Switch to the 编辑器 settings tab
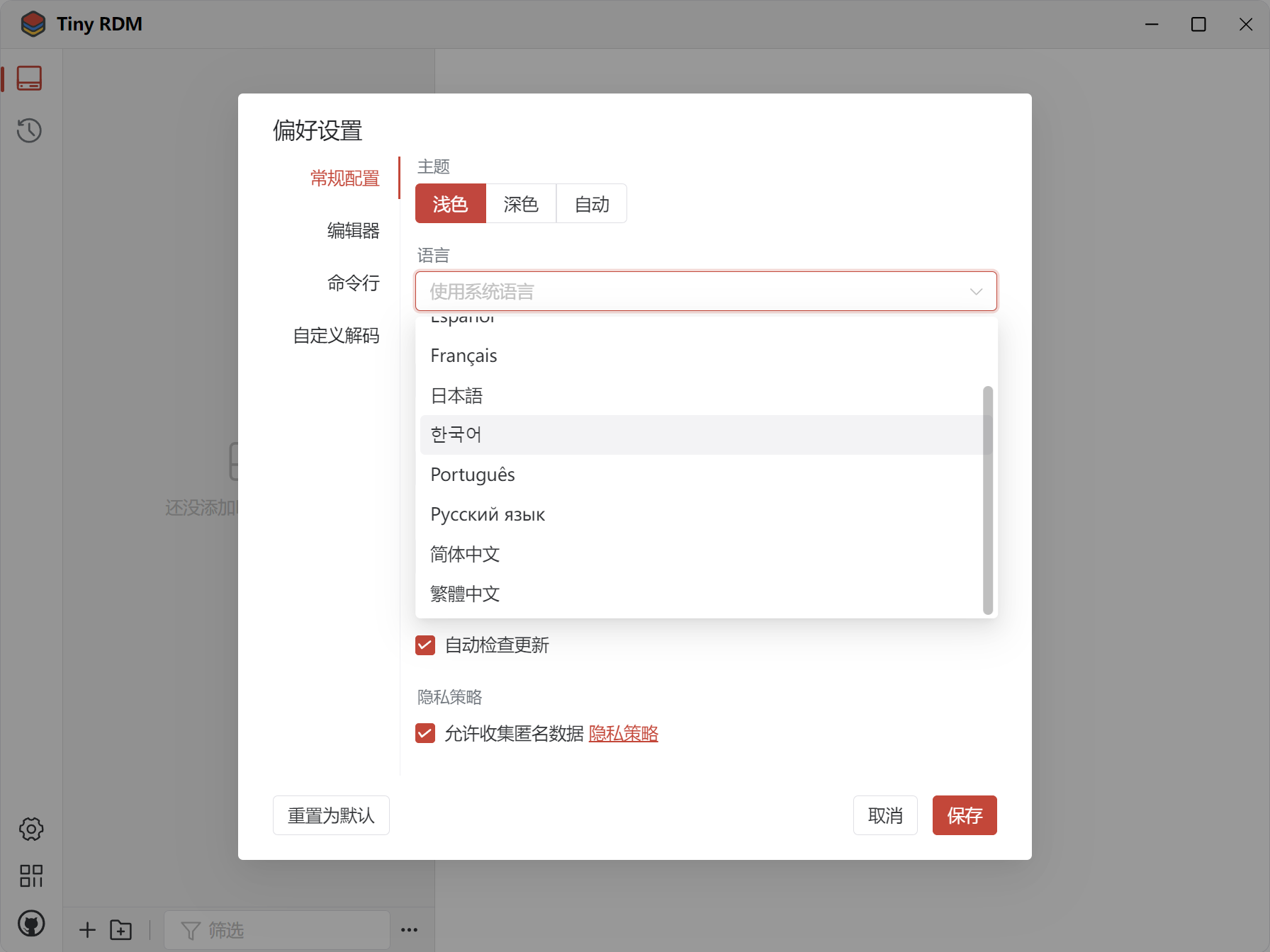 point(354,230)
